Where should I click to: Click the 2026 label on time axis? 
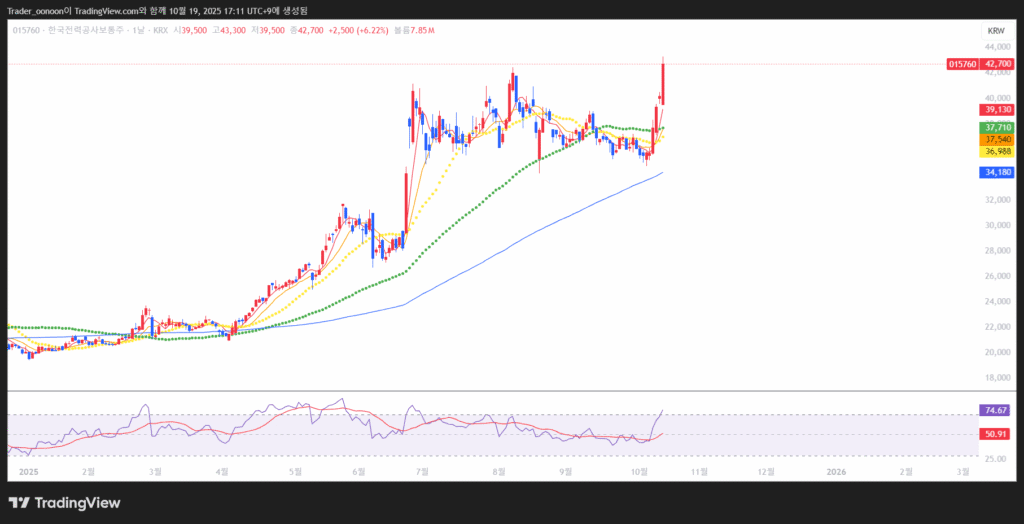point(836,470)
